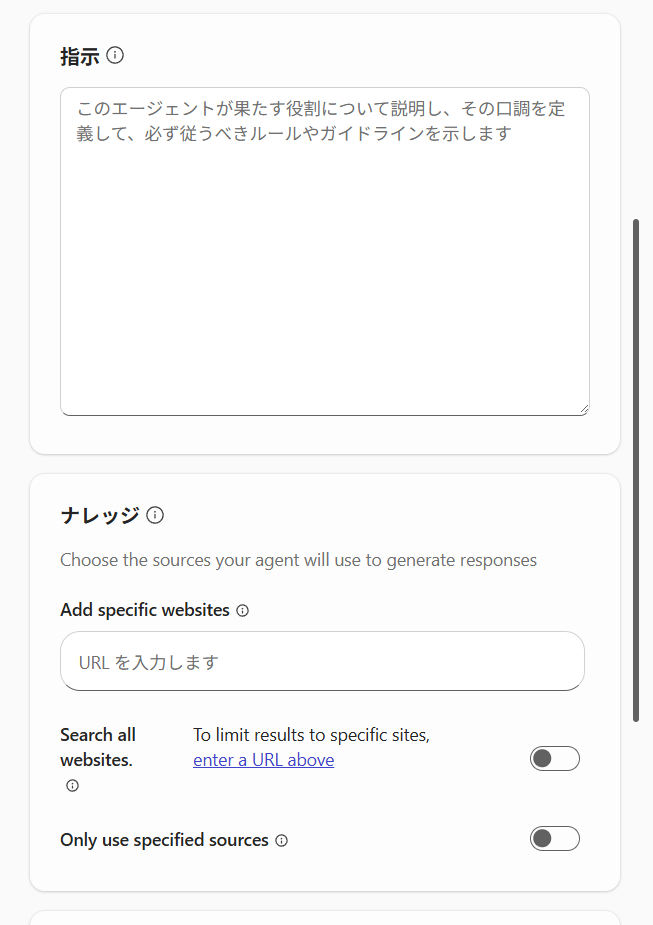Image resolution: width=653 pixels, height=925 pixels.
Task: Click the info icon beside ナレッジ heading
Action: pos(155,515)
